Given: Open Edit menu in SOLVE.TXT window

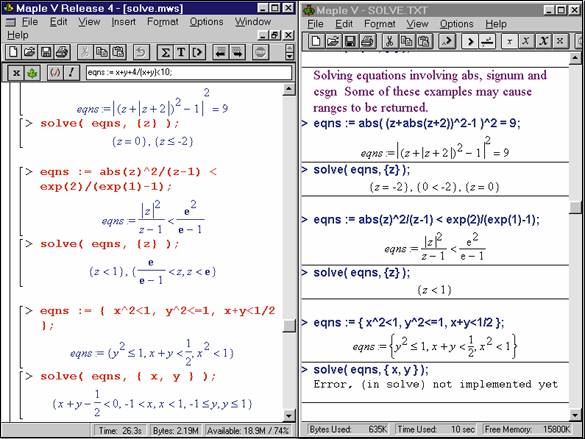Looking at the screenshot, I should [x=344, y=24].
